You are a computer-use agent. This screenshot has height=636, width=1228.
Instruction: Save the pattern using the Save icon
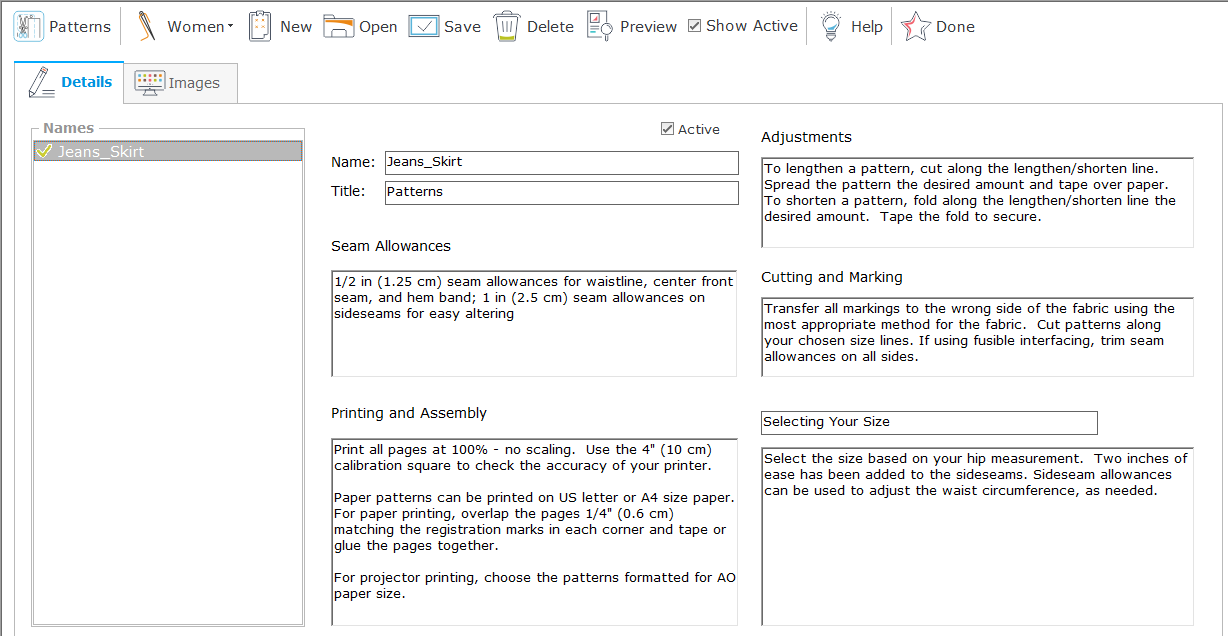[x=424, y=27]
